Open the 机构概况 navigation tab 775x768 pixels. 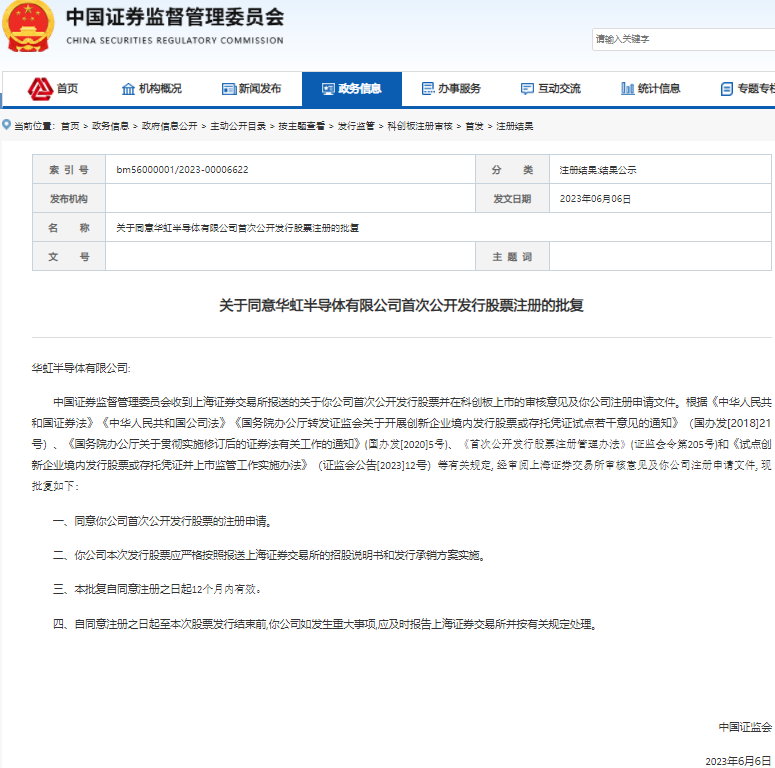point(152,89)
